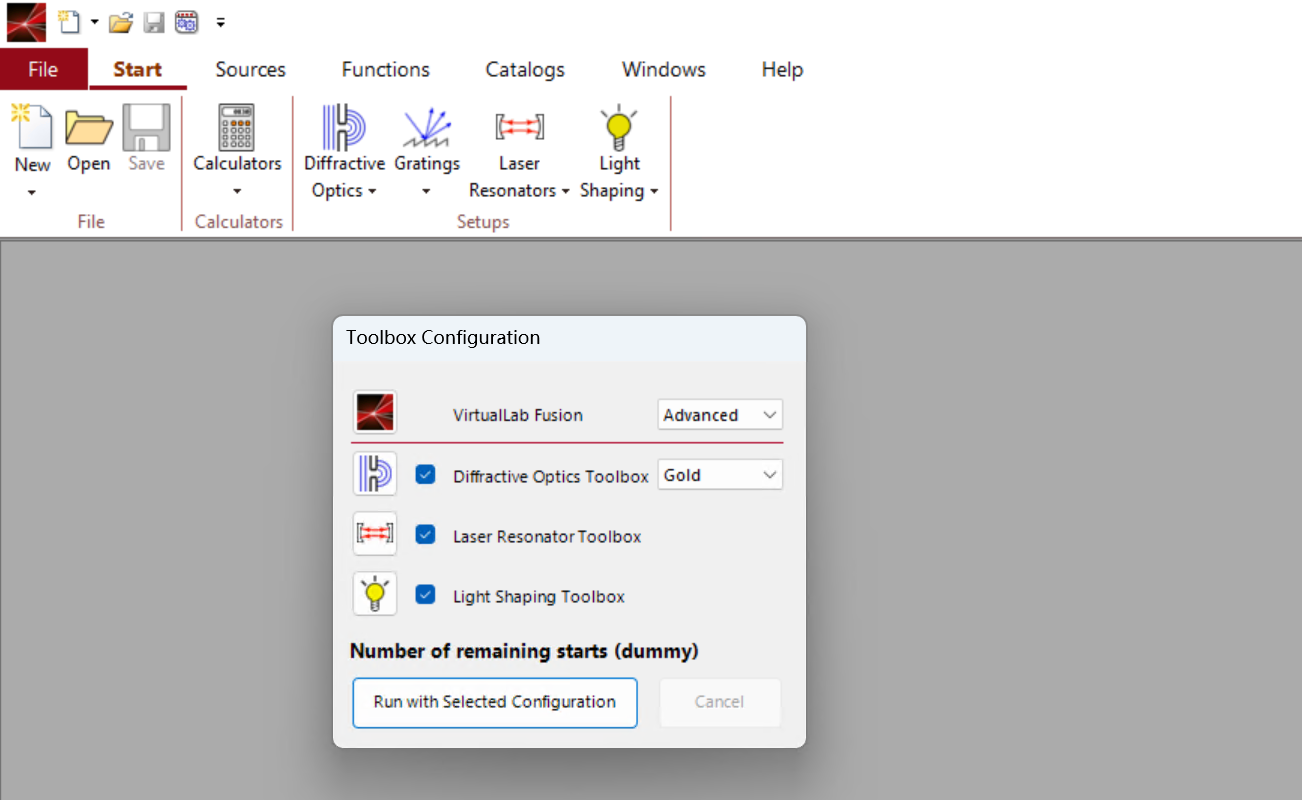Open the Gold edition dropdown
Screen dimensions: 1302x800
(720, 475)
